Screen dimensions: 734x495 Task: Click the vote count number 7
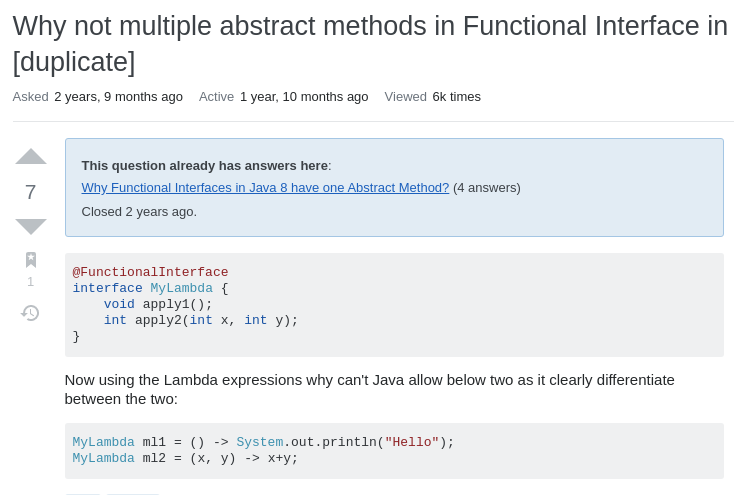[31, 192]
